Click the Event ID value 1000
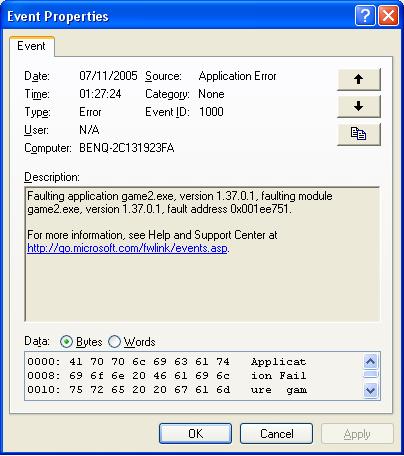This screenshot has width=404, height=456. pyautogui.click(x=211, y=112)
